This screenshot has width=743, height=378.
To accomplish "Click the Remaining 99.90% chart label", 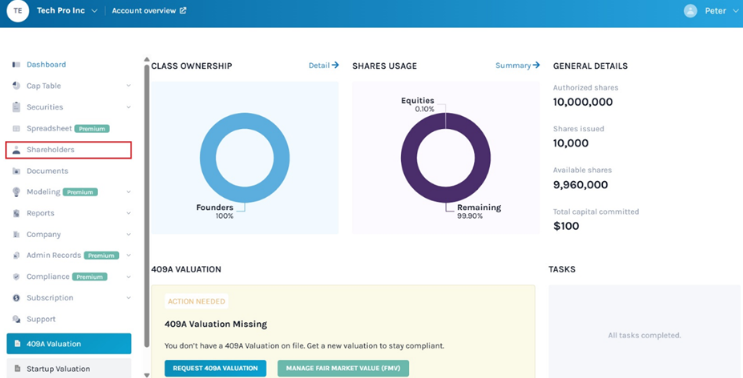I will click(x=479, y=211).
